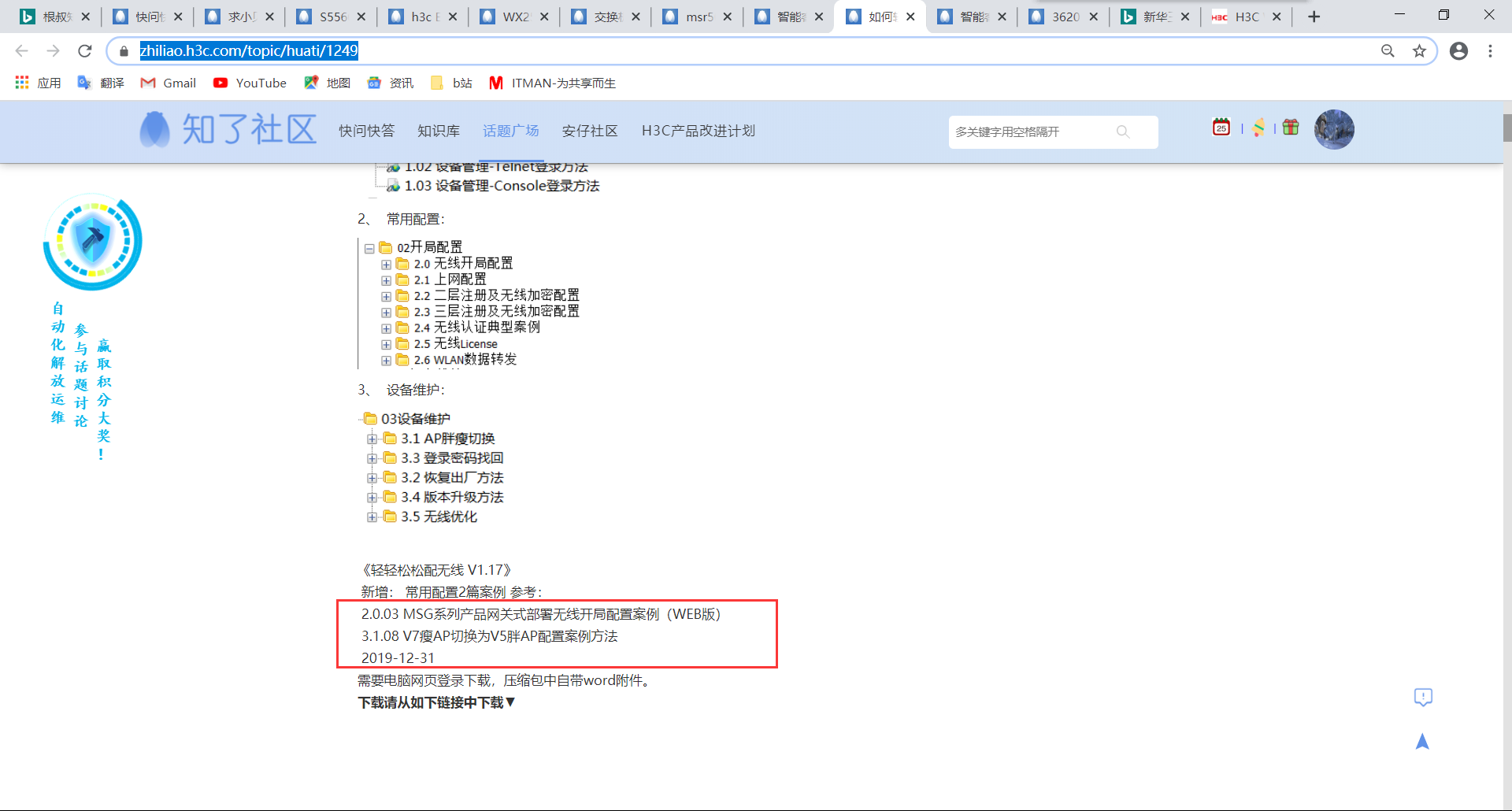
Task: Reload the current page
Action: pos(85,51)
